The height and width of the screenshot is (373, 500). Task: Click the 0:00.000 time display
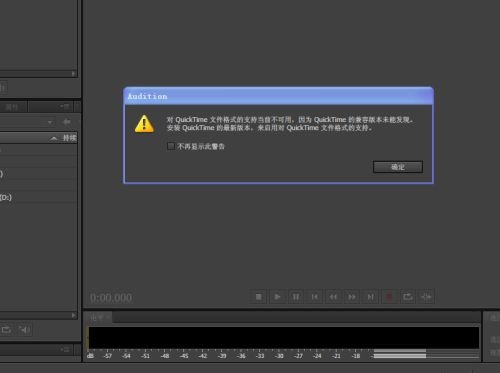tap(111, 297)
